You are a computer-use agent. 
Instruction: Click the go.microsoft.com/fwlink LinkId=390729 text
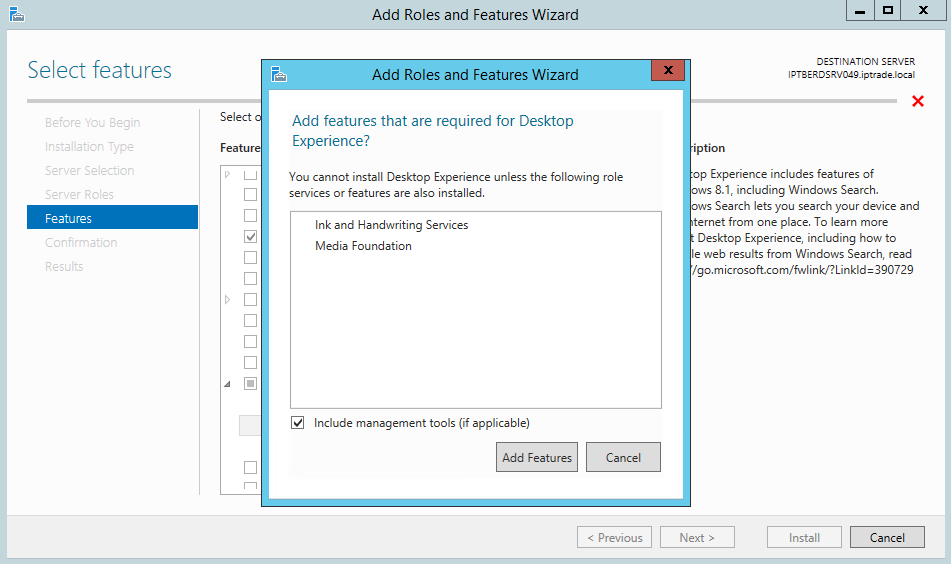click(804, 270)
